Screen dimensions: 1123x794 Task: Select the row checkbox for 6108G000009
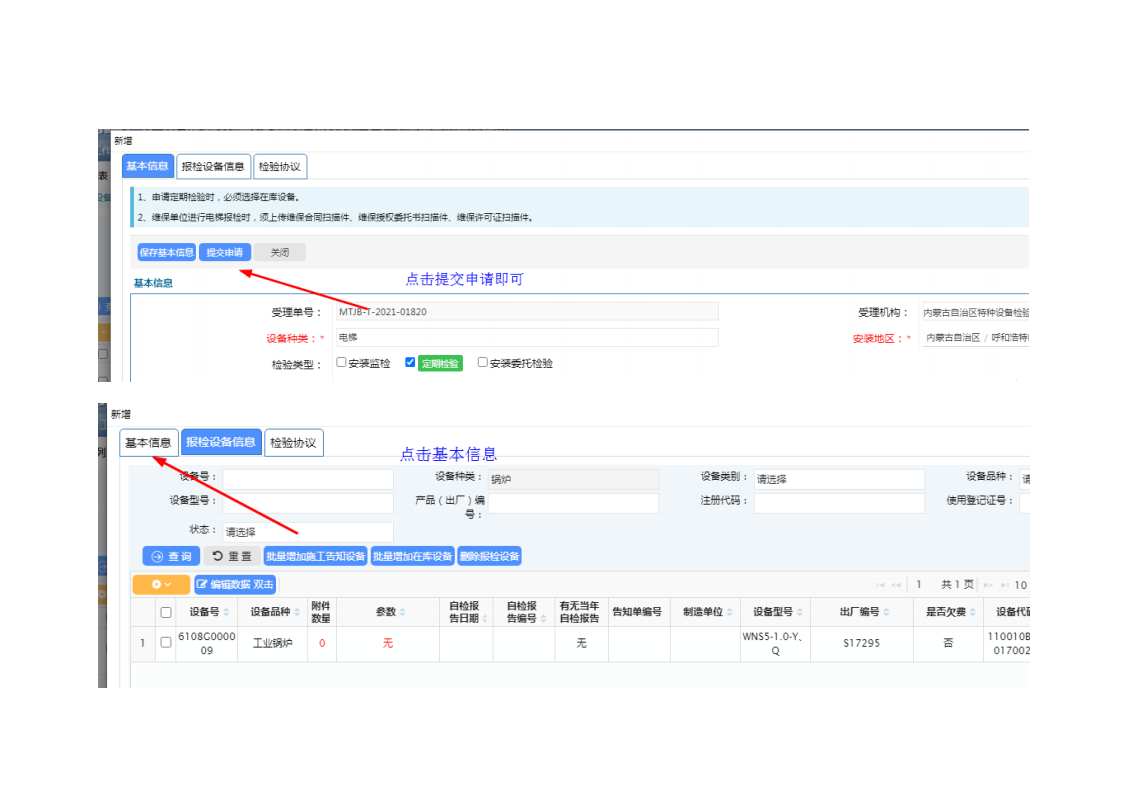coord(166,642)
